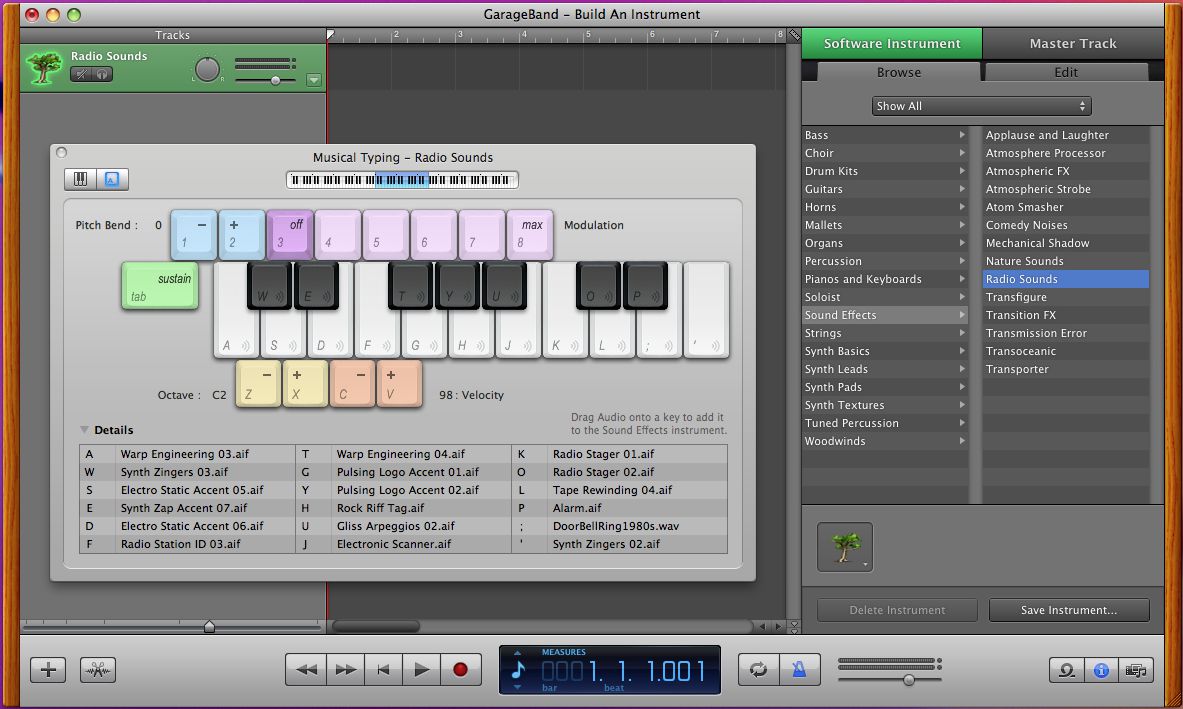
Task: Open the loop browser
Action: (x=1067, y=670)
